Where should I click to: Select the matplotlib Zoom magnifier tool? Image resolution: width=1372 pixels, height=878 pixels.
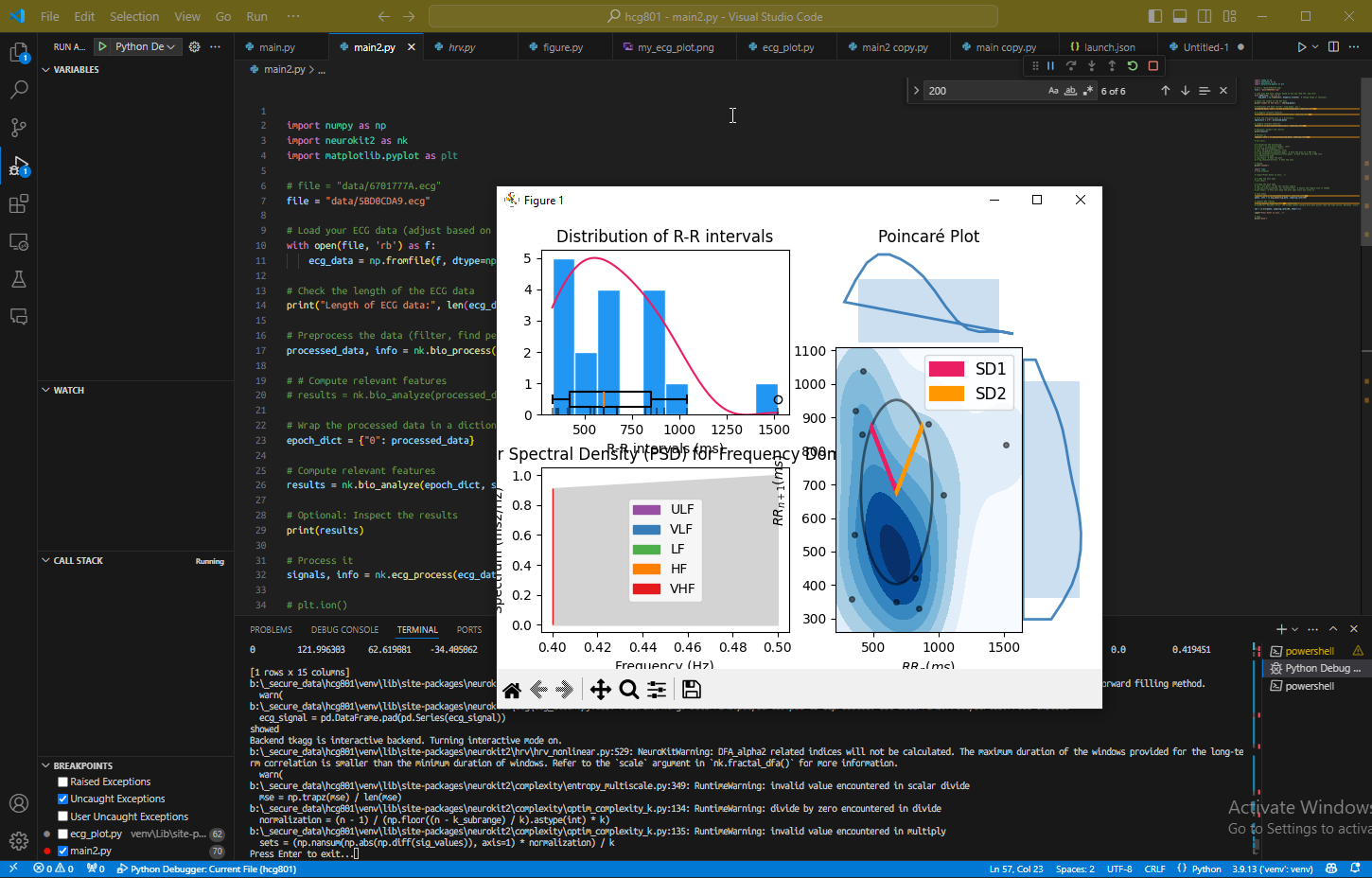pyautogui.click(x=628, y=690)
